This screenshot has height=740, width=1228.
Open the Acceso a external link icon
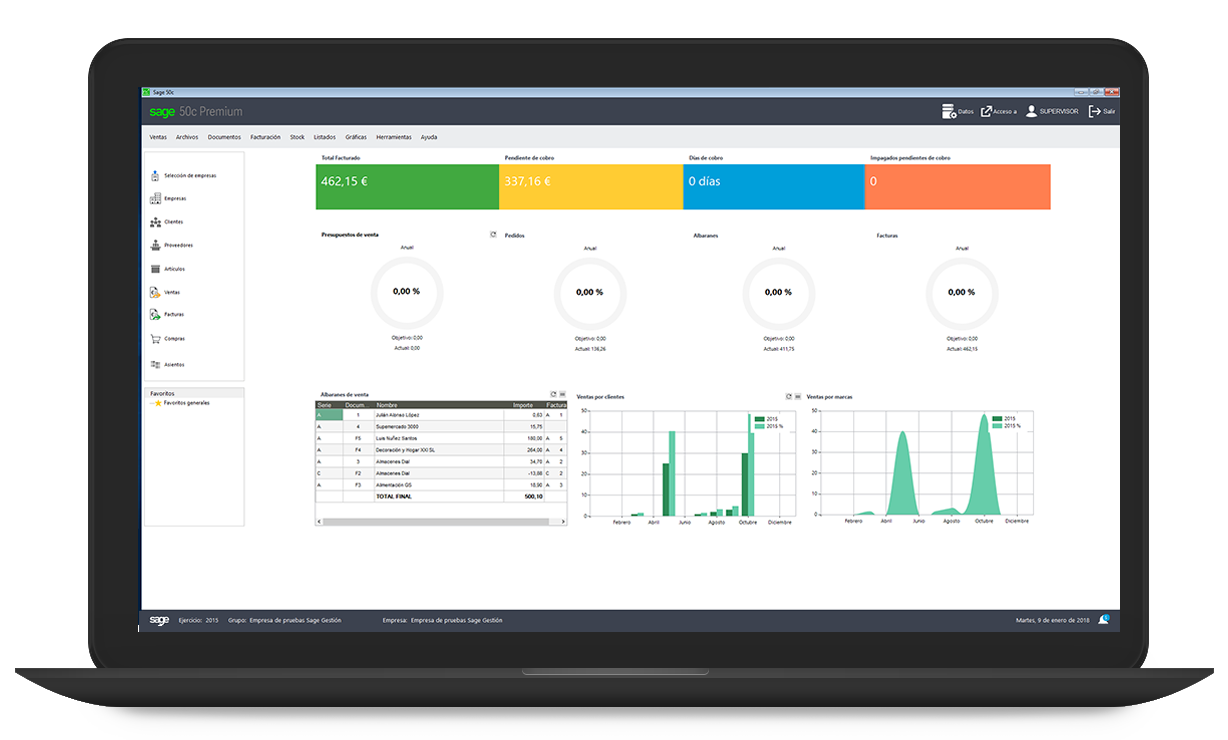point(987,111)
